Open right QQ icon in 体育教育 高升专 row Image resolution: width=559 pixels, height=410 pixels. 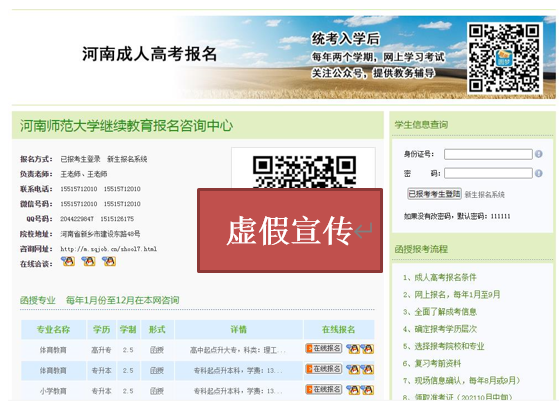(x=367, y=349)
